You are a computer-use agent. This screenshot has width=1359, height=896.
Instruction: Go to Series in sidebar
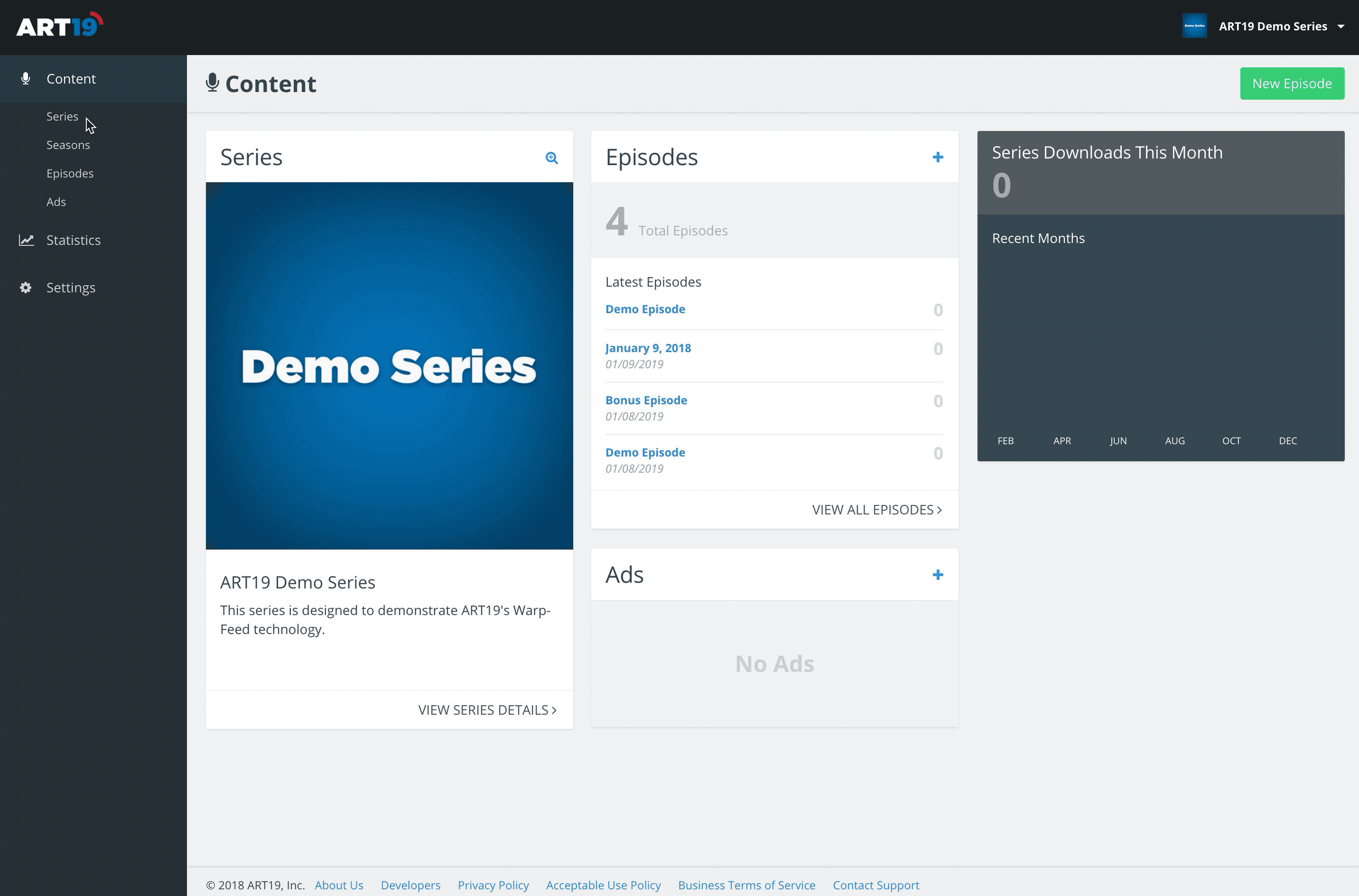point(62,117)
